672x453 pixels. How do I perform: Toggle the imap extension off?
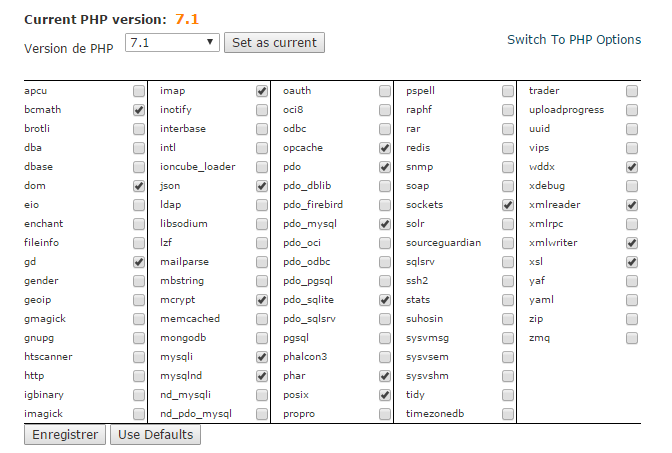(x=262, y=91)
